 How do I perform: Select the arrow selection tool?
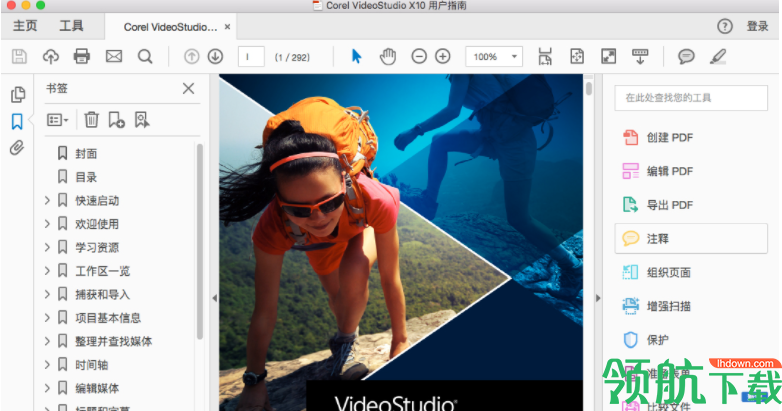[356, 56]
